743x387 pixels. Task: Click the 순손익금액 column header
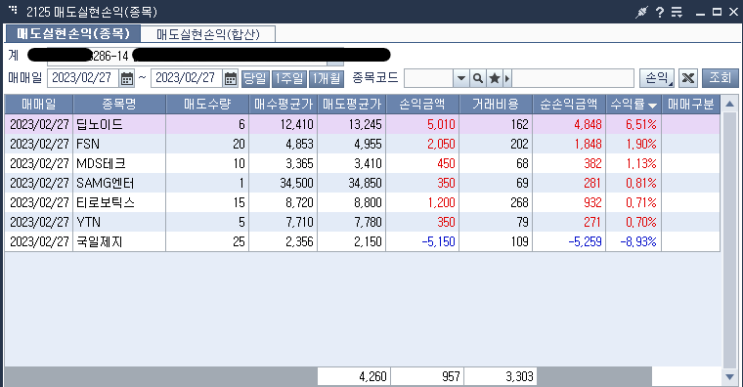click(x=569, y=104)
